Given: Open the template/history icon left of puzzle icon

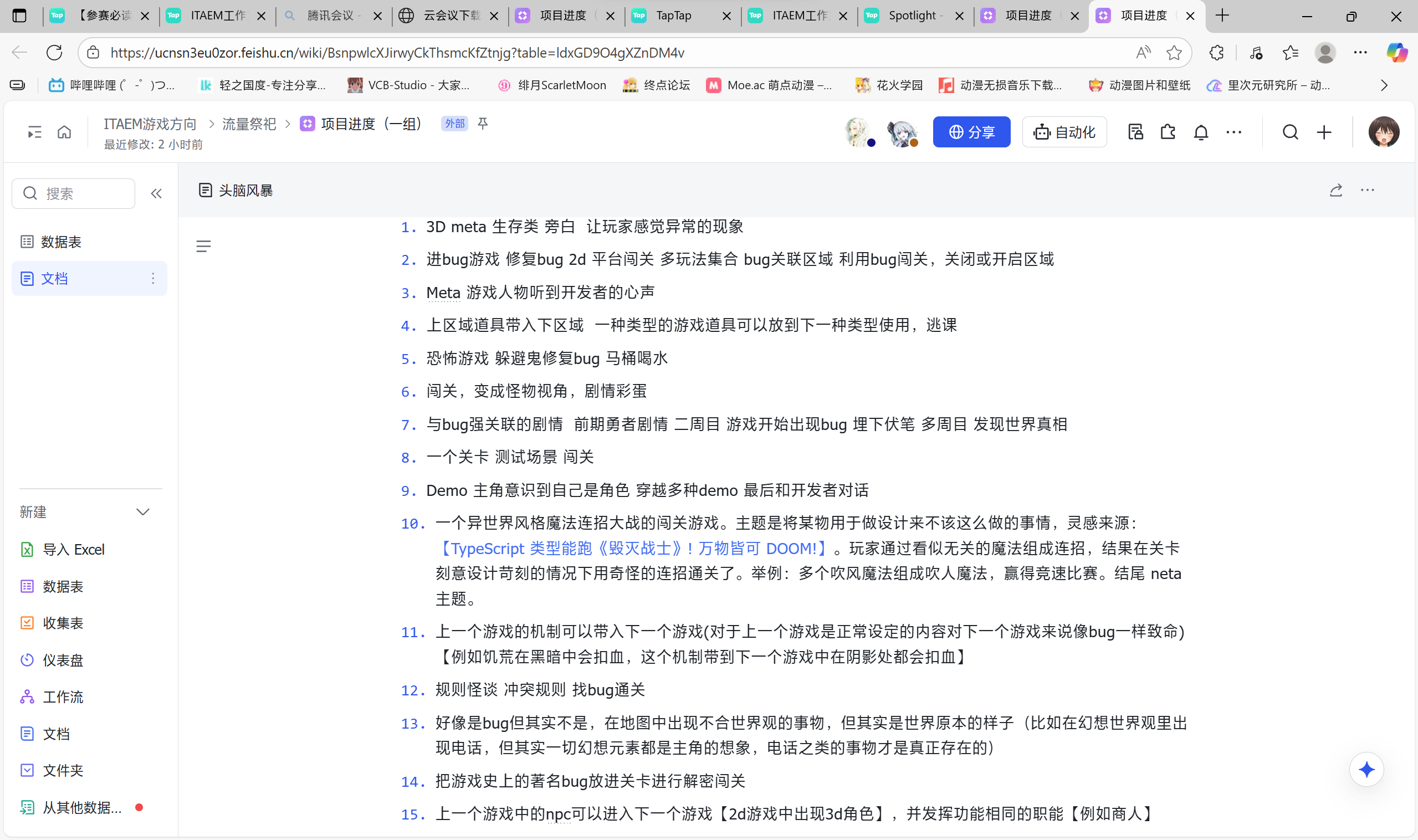Looking at the screenshot, I should point(1135,132).
